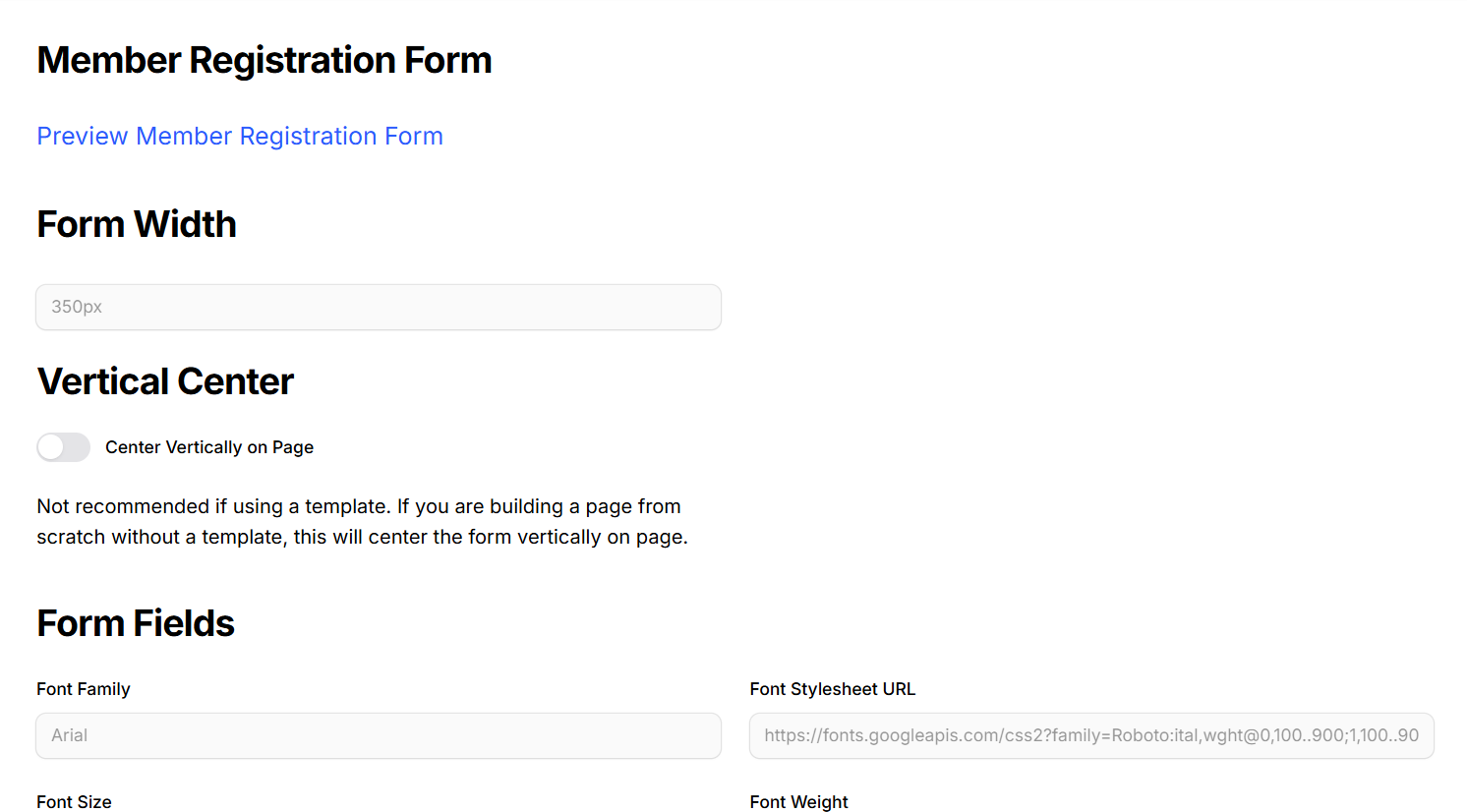Image resolution: width=1467 pixels, height=812 pixels.
Task: Click the Form Width input field
Action: (x=379, y=308)
